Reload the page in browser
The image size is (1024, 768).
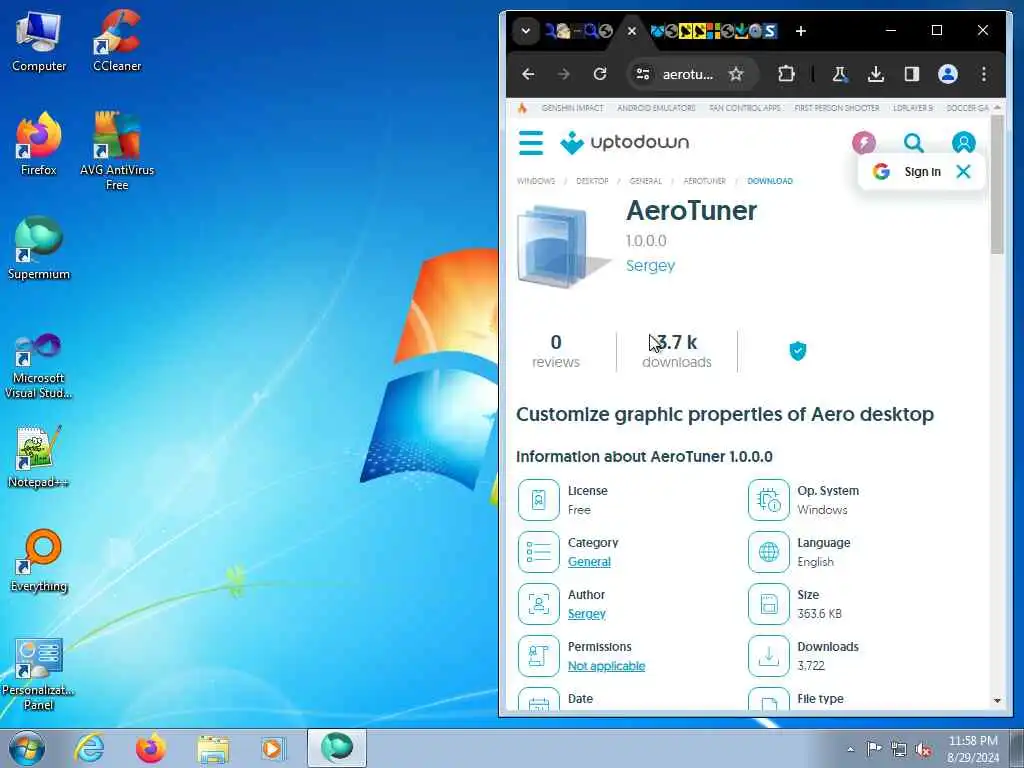coord(600,74)
